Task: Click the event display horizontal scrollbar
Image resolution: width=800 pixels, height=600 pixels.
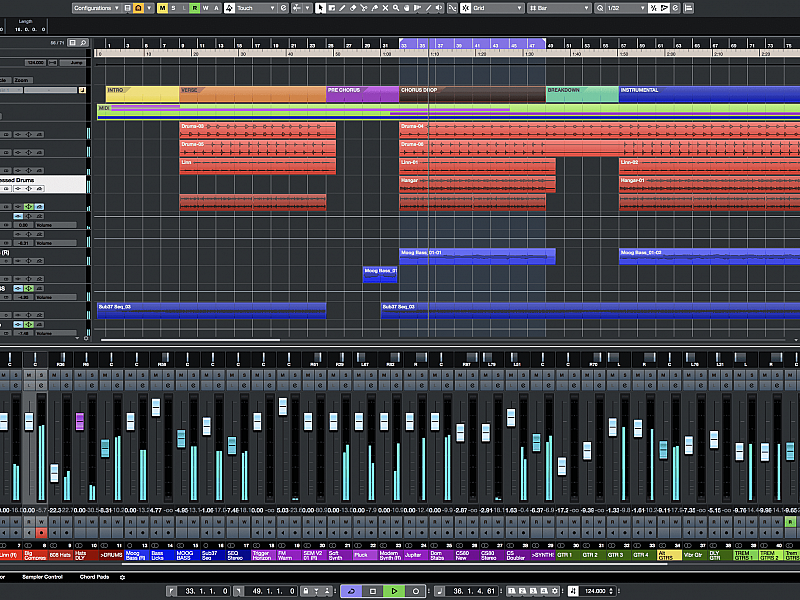Action: 190,340
